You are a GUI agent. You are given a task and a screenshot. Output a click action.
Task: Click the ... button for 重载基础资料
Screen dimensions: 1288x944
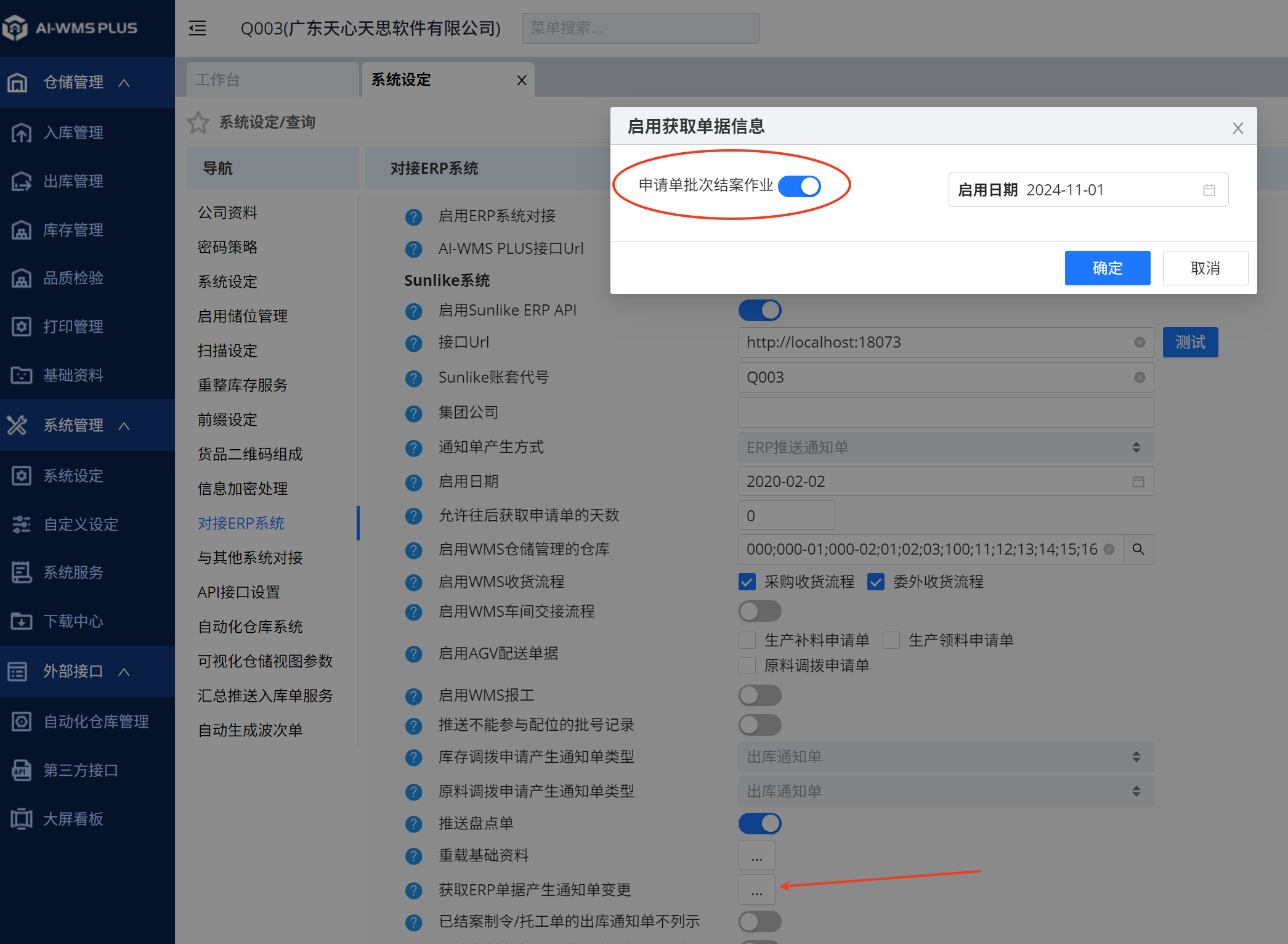tap(756, 855)
